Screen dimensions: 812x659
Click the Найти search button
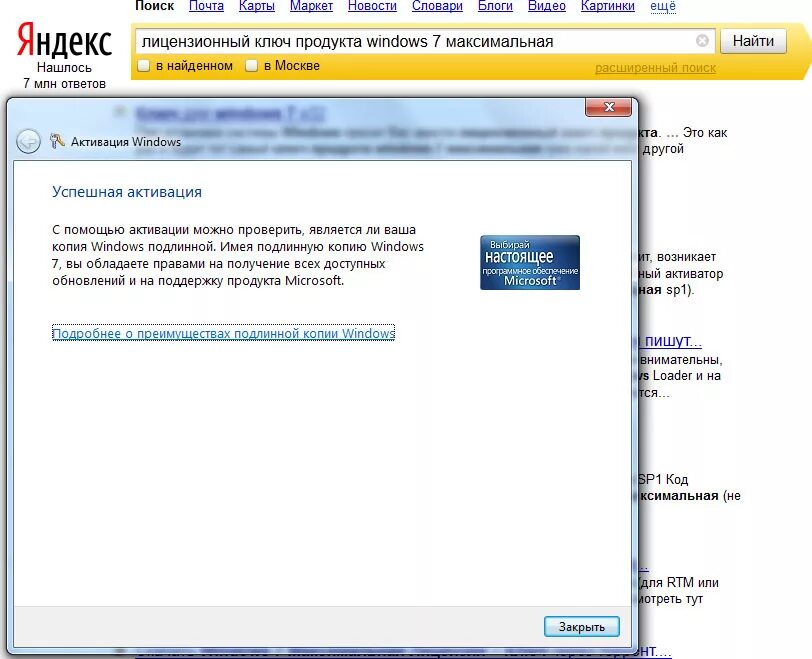753,41
